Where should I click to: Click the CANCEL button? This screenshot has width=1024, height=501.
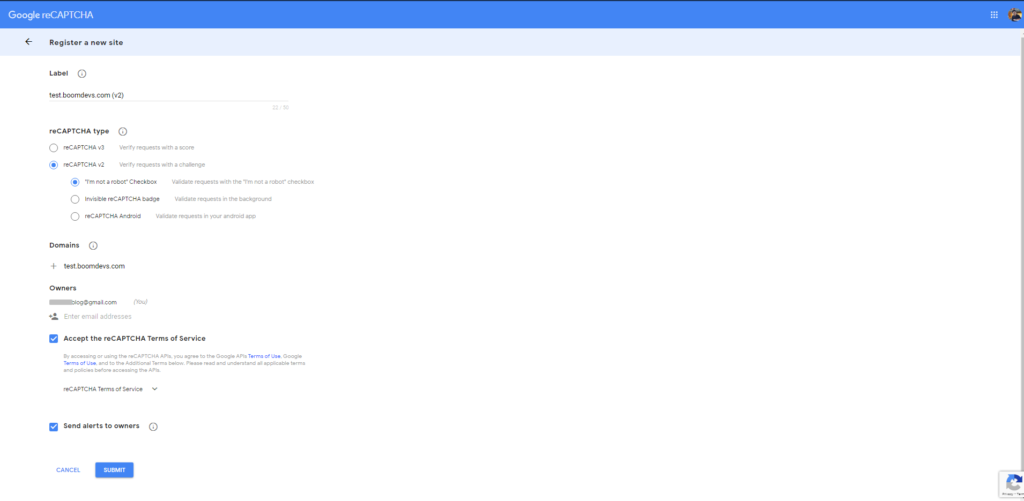(68, 470)
